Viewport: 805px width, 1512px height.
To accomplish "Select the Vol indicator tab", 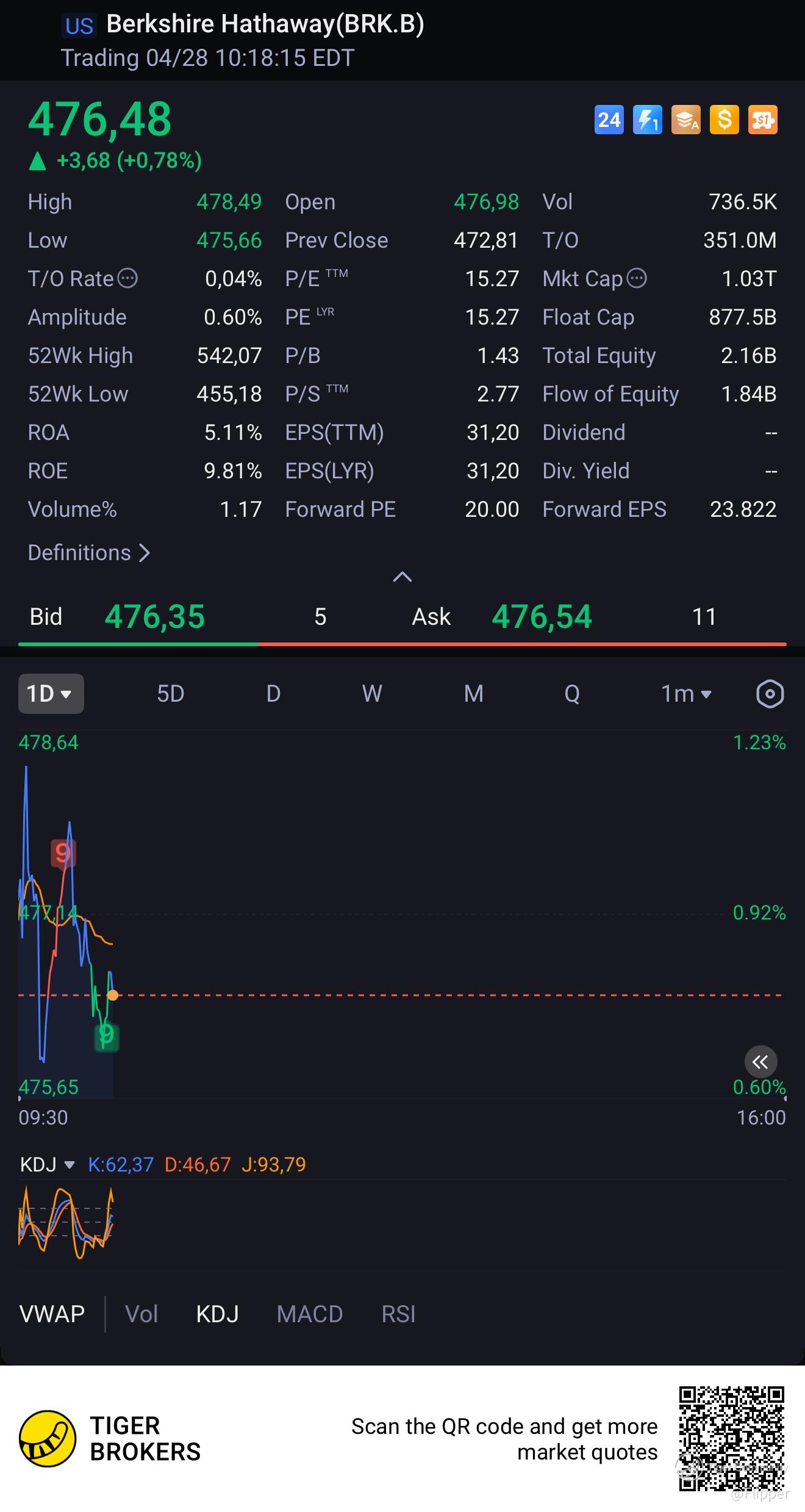I will tap(141, 1314).
